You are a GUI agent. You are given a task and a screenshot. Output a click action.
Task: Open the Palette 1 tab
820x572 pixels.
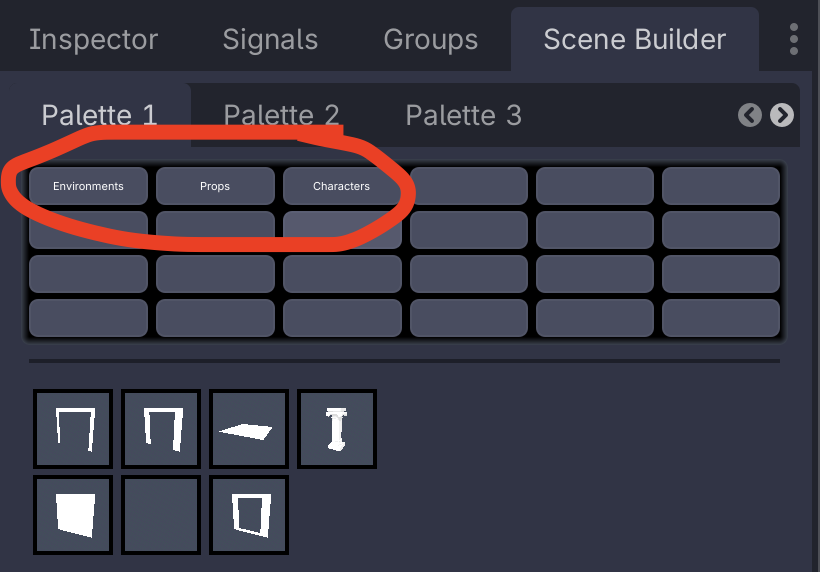[99, 115]
